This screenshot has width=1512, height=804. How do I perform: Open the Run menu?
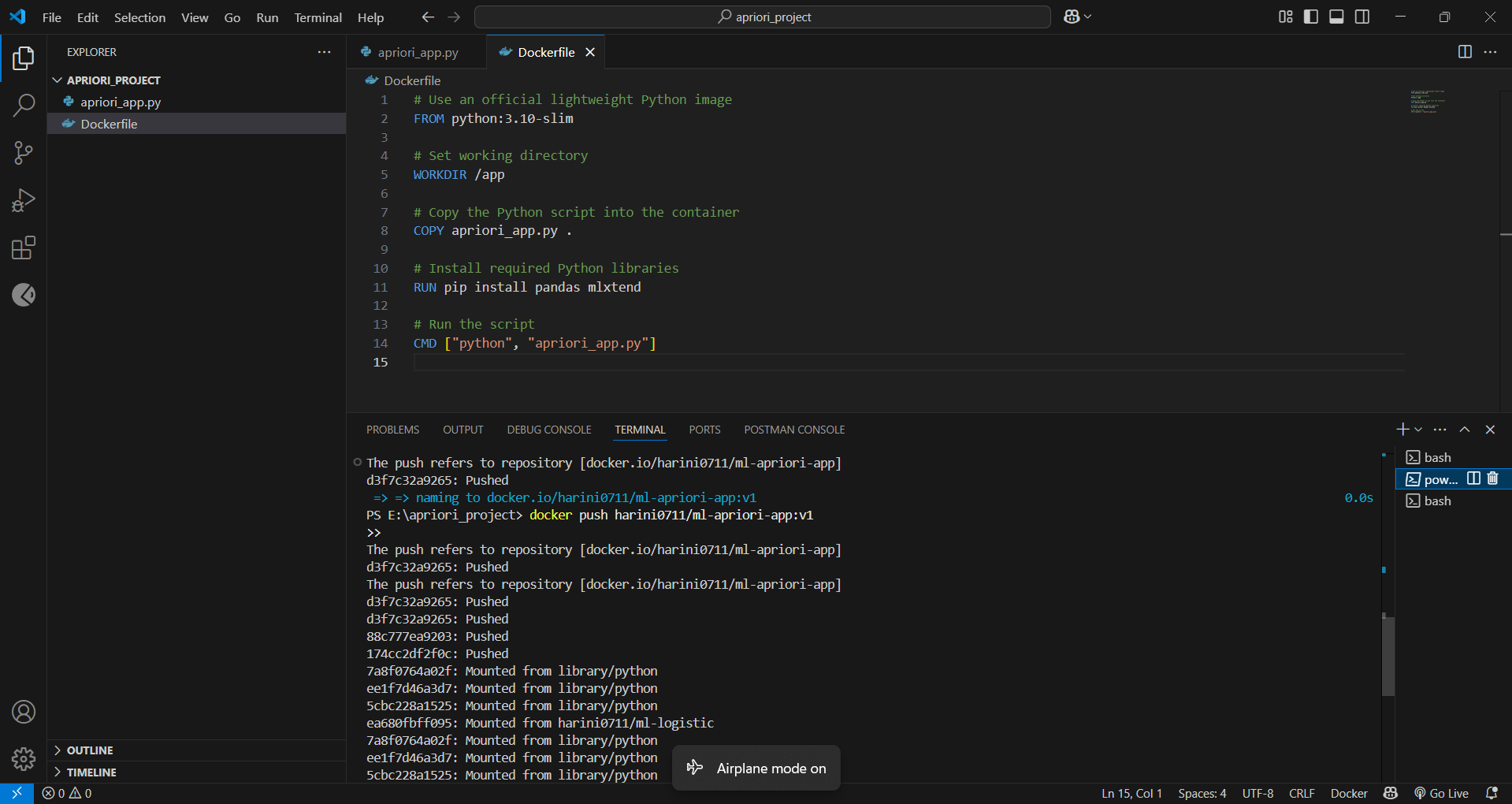(267, 17)
